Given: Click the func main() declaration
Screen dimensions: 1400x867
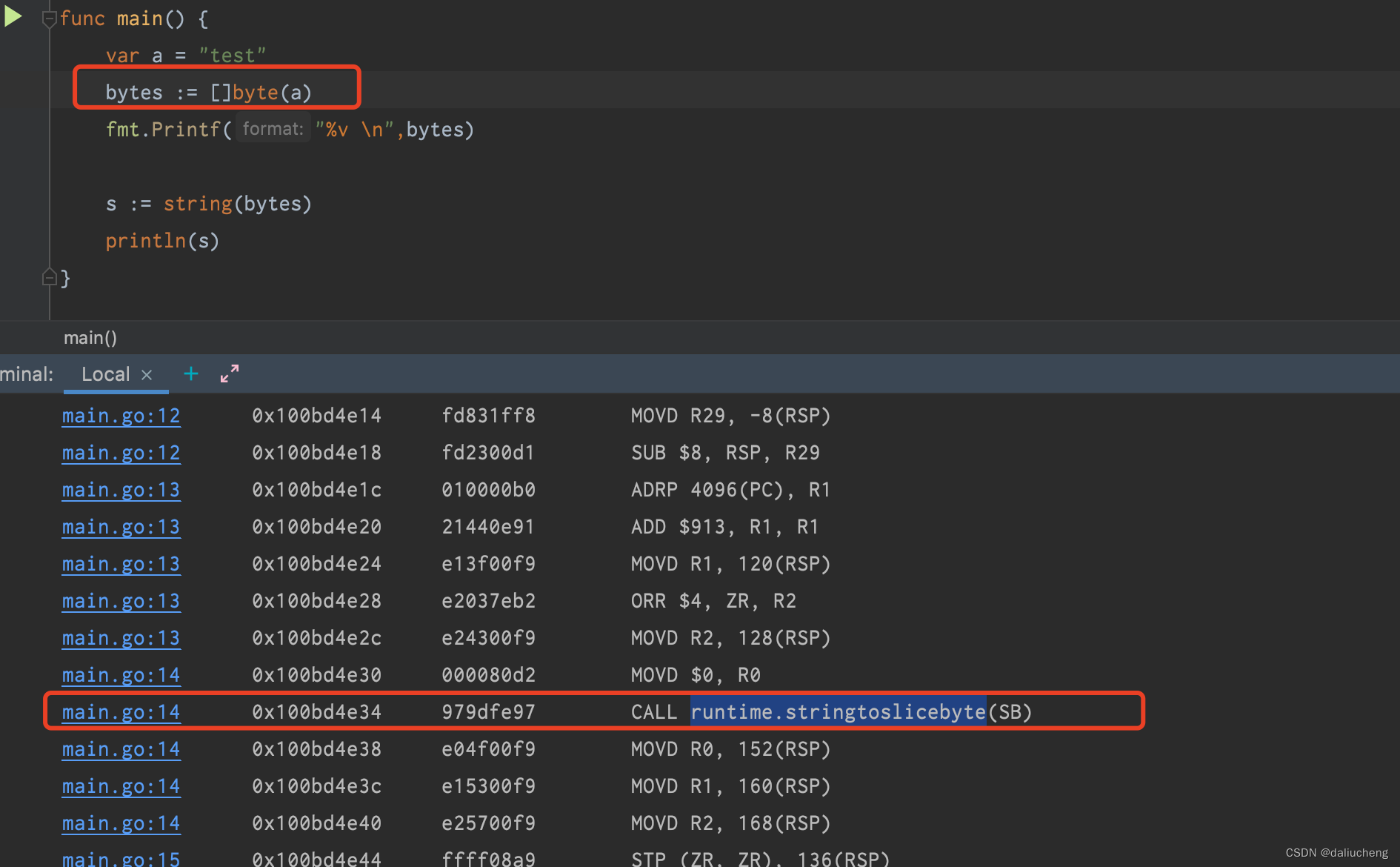Looking at the screenshot, I should point(134,19).
